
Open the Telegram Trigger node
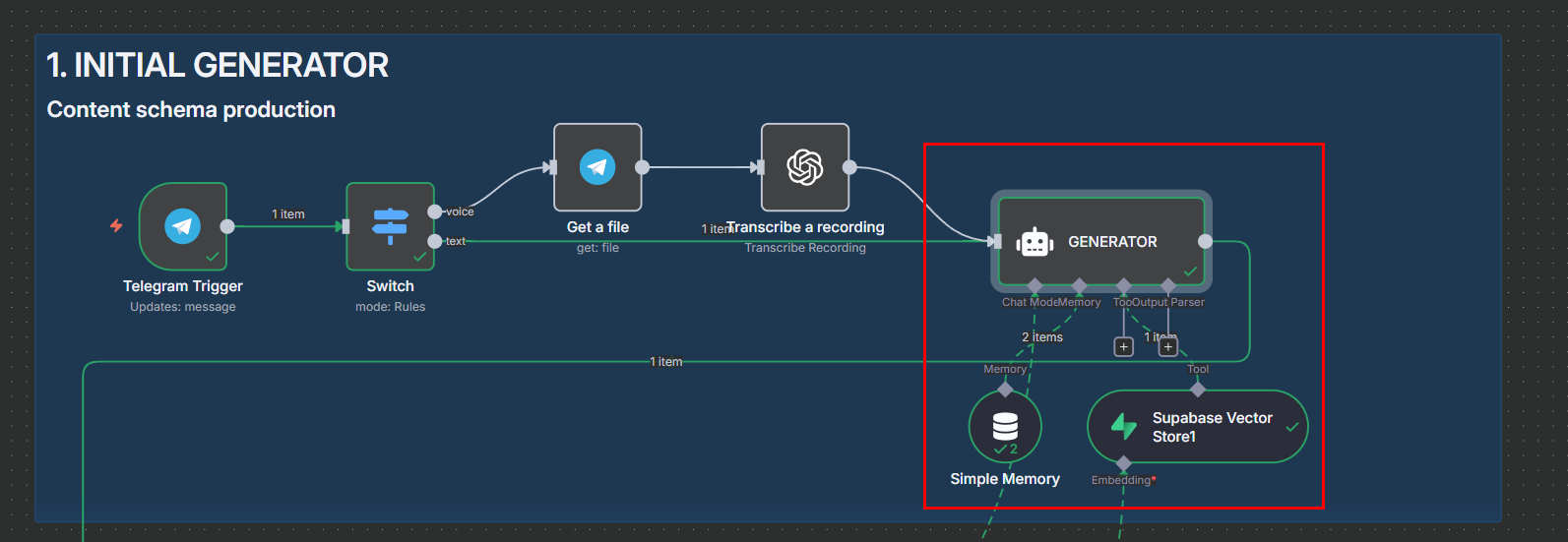point(182,226)
